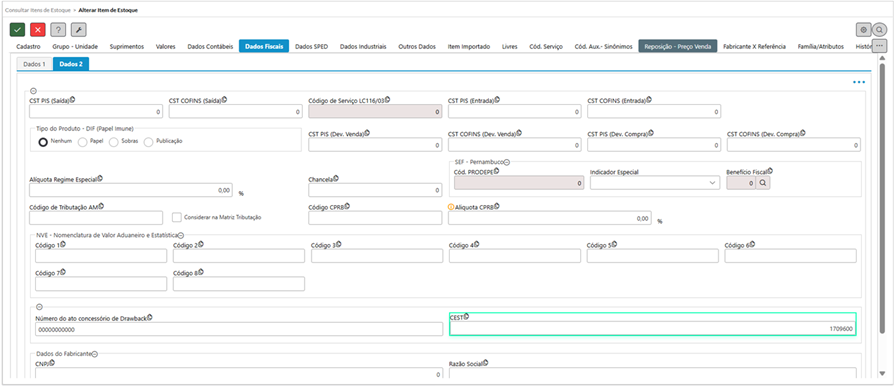Select the Publicação radio option
This screenshot has height=386, width=895.
(x=148, y=142)
